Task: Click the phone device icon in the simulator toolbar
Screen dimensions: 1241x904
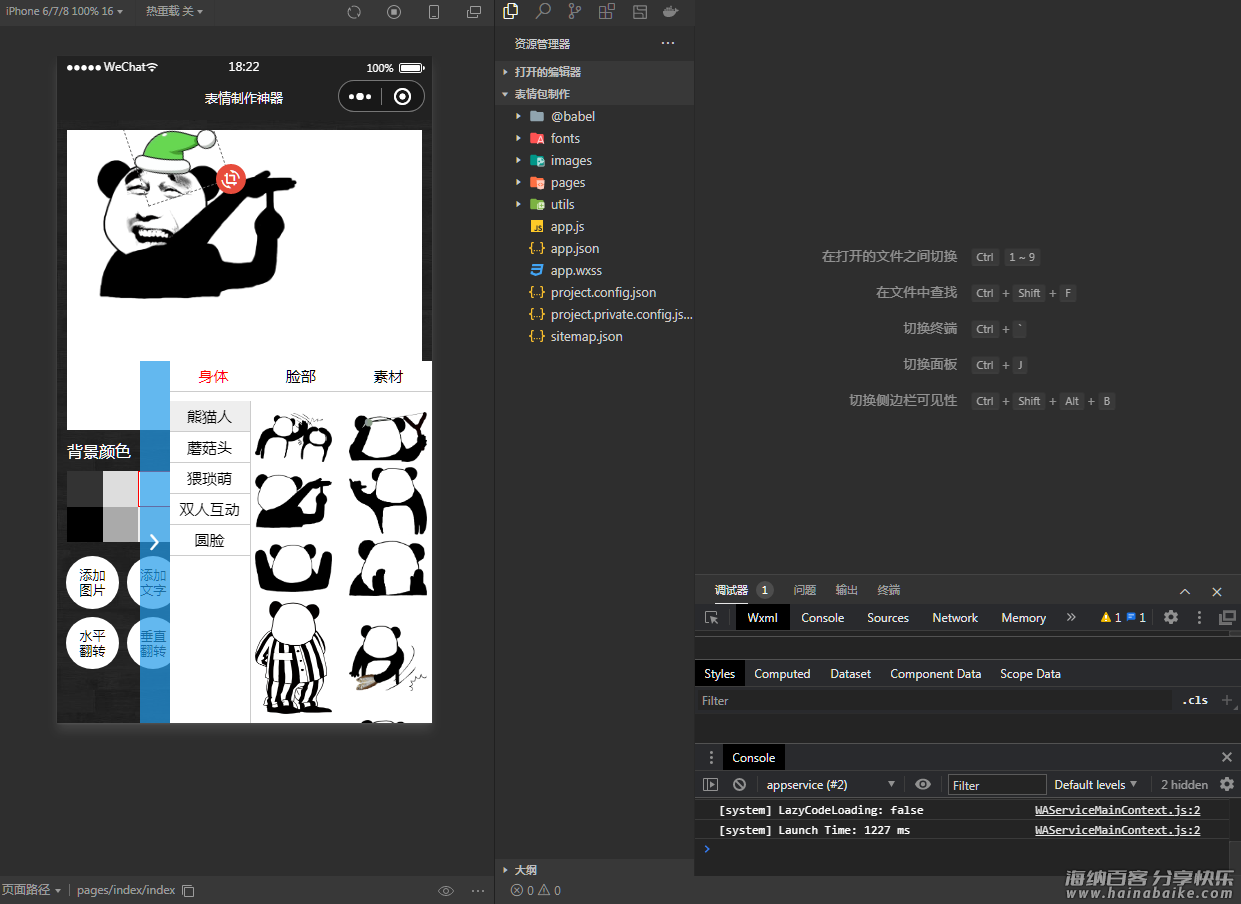Action: [434, 12]
